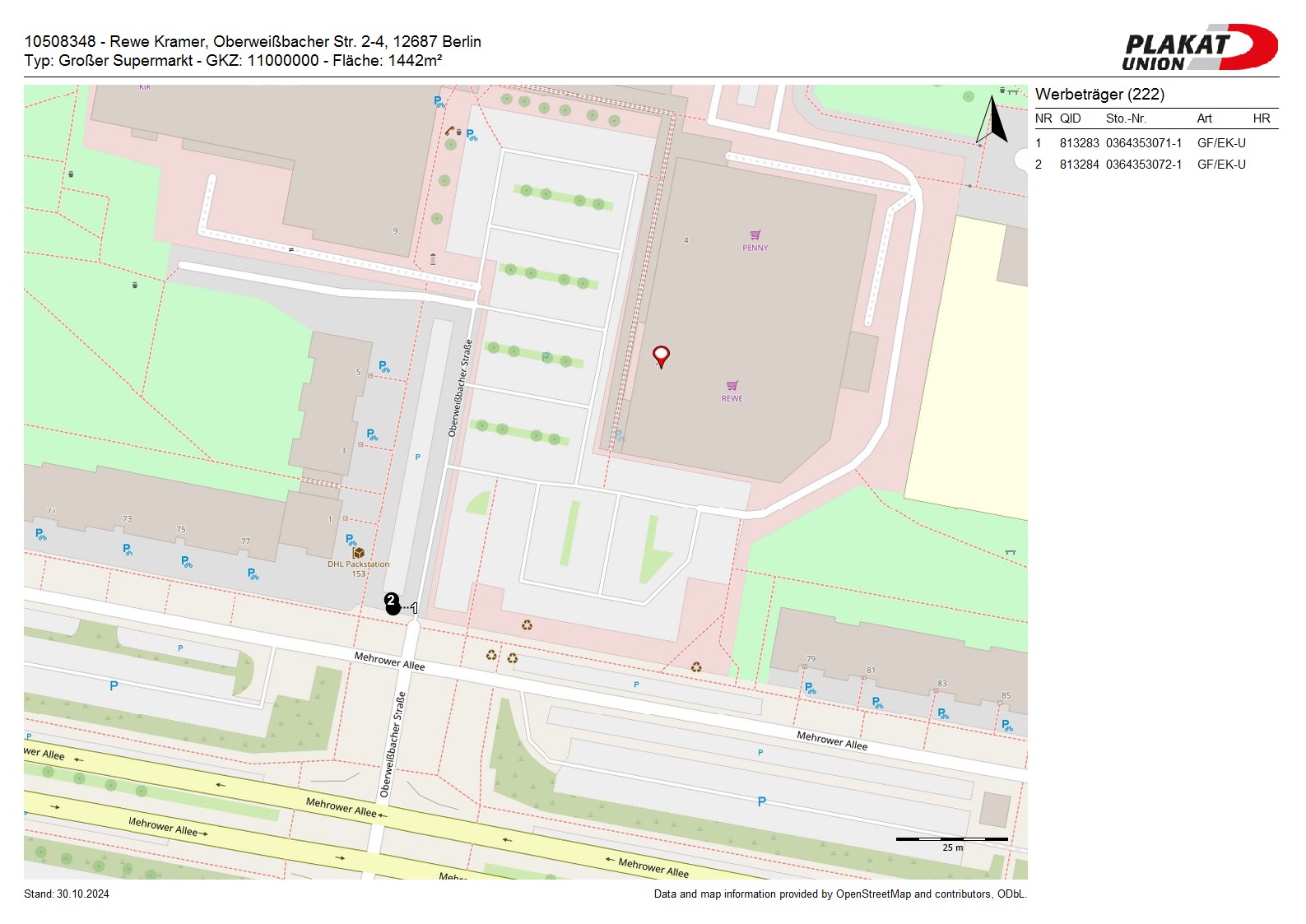
Task: Click the Plakat Union logo
Action: pyautogui.click(x=1199, y=48)
